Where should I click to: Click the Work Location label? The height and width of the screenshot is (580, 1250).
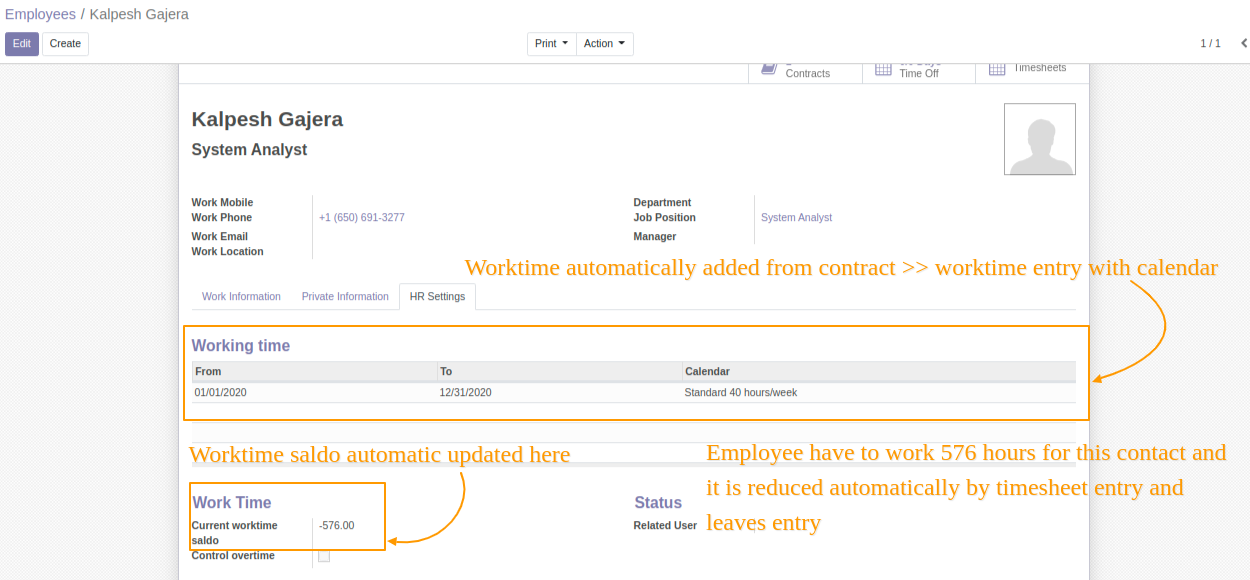[228, 252]
